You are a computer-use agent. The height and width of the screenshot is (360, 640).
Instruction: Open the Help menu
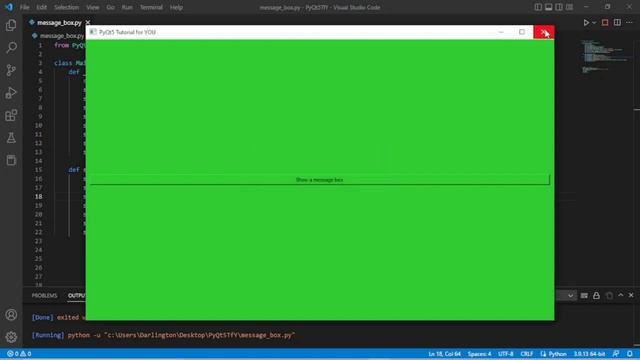[176, 7]
